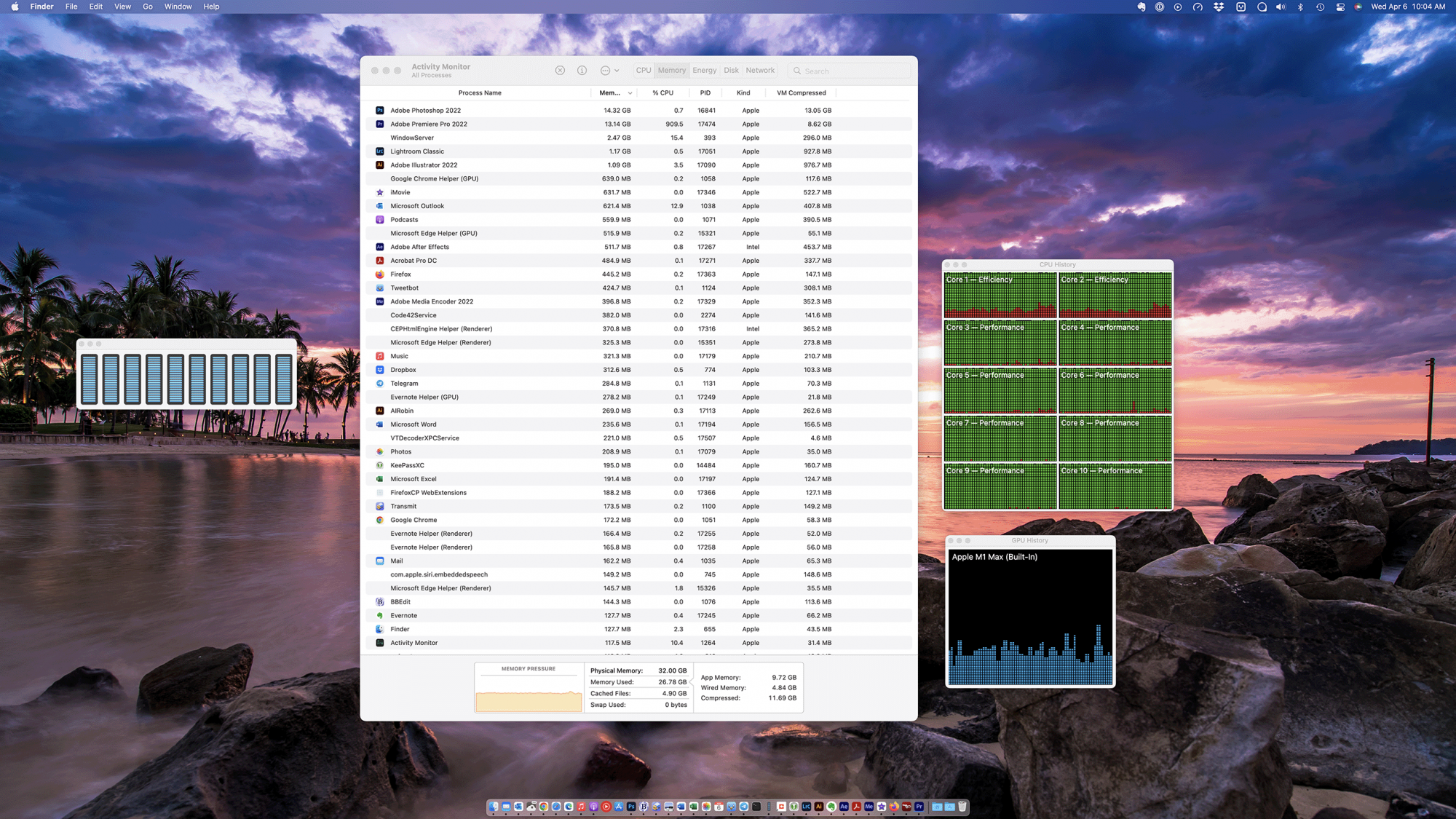Select the Microsoft Excel process icon
Image resolution: width=1456 pixels, height=819 pixels.
tap(379, 479)
